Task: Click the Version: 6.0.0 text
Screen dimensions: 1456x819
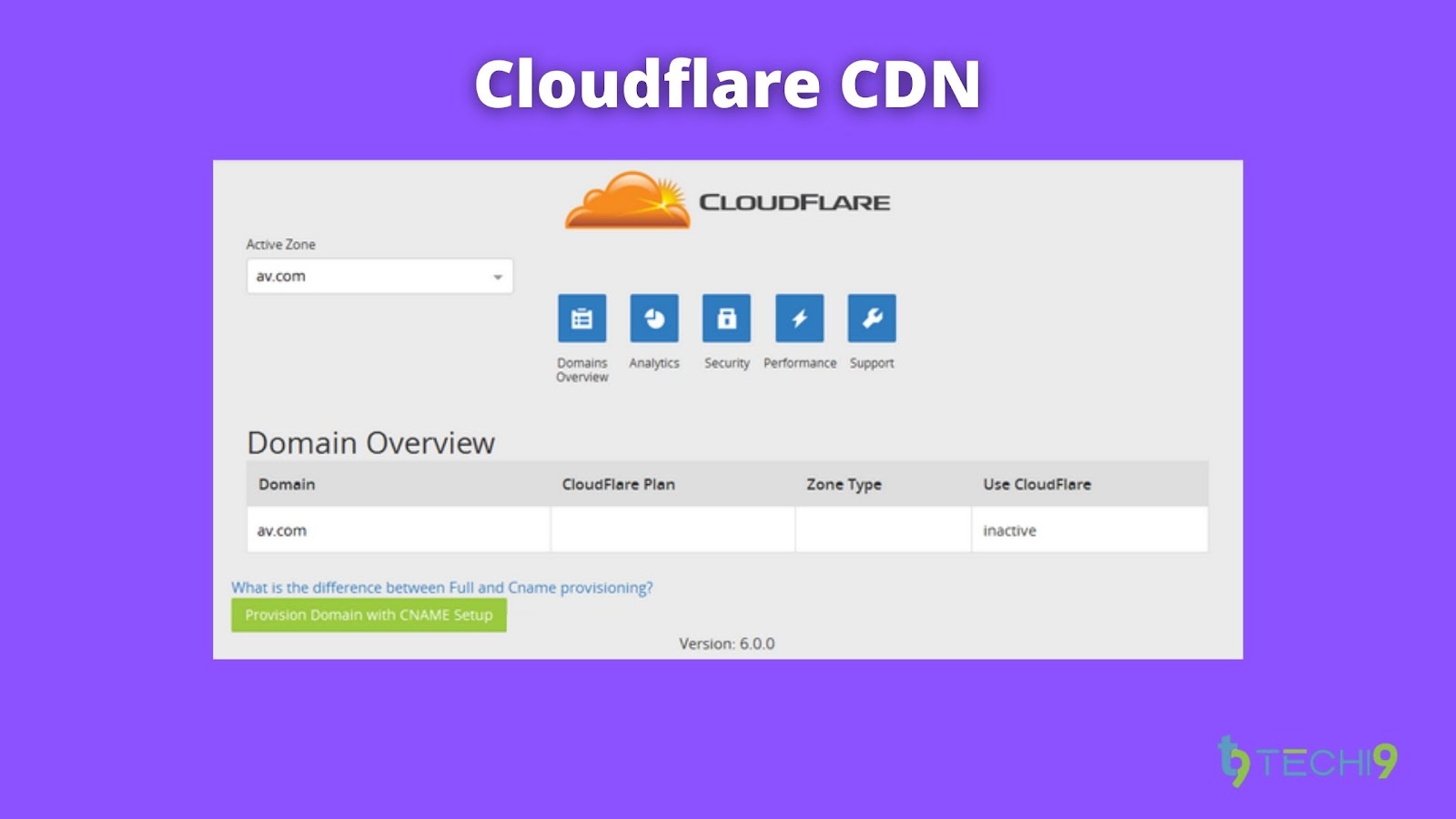Action: click(x=727, y=643)
